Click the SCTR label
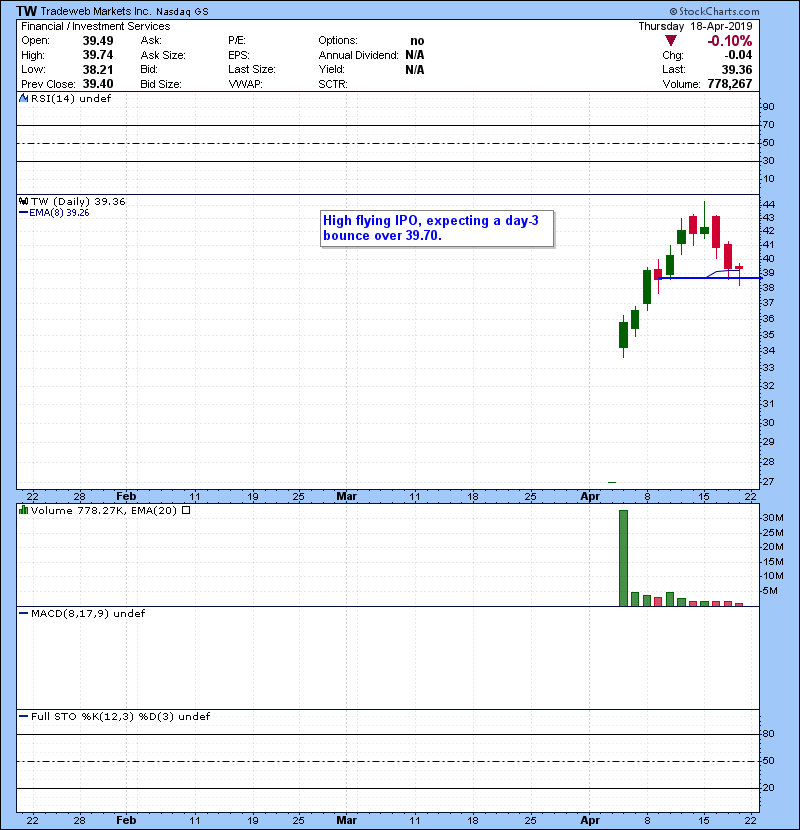800x830 pixels. point(333,84)
